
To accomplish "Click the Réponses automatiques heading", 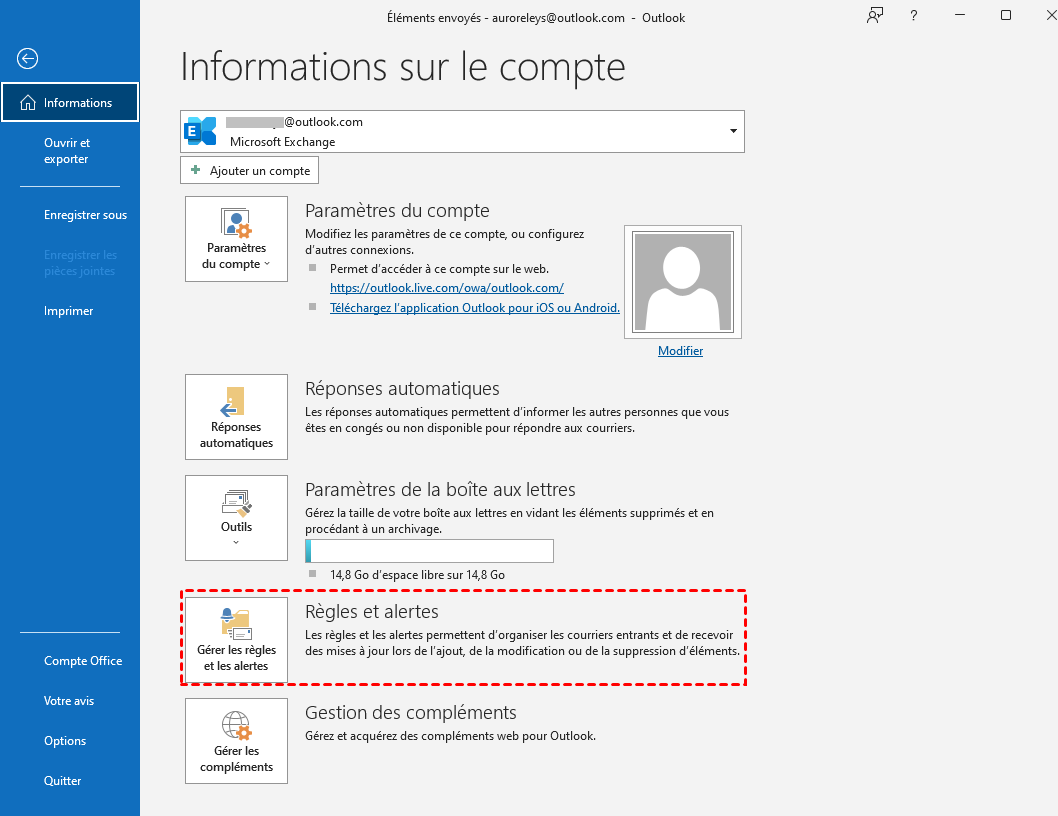I will [x=402, y=389].
